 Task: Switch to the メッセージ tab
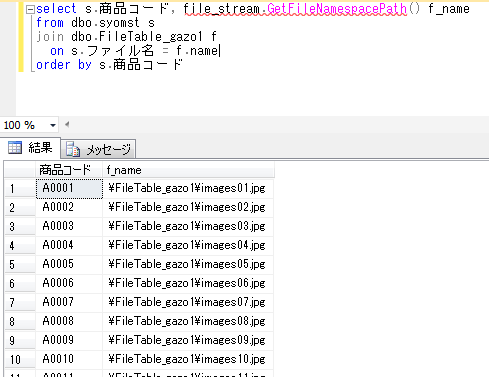(98, 149)
